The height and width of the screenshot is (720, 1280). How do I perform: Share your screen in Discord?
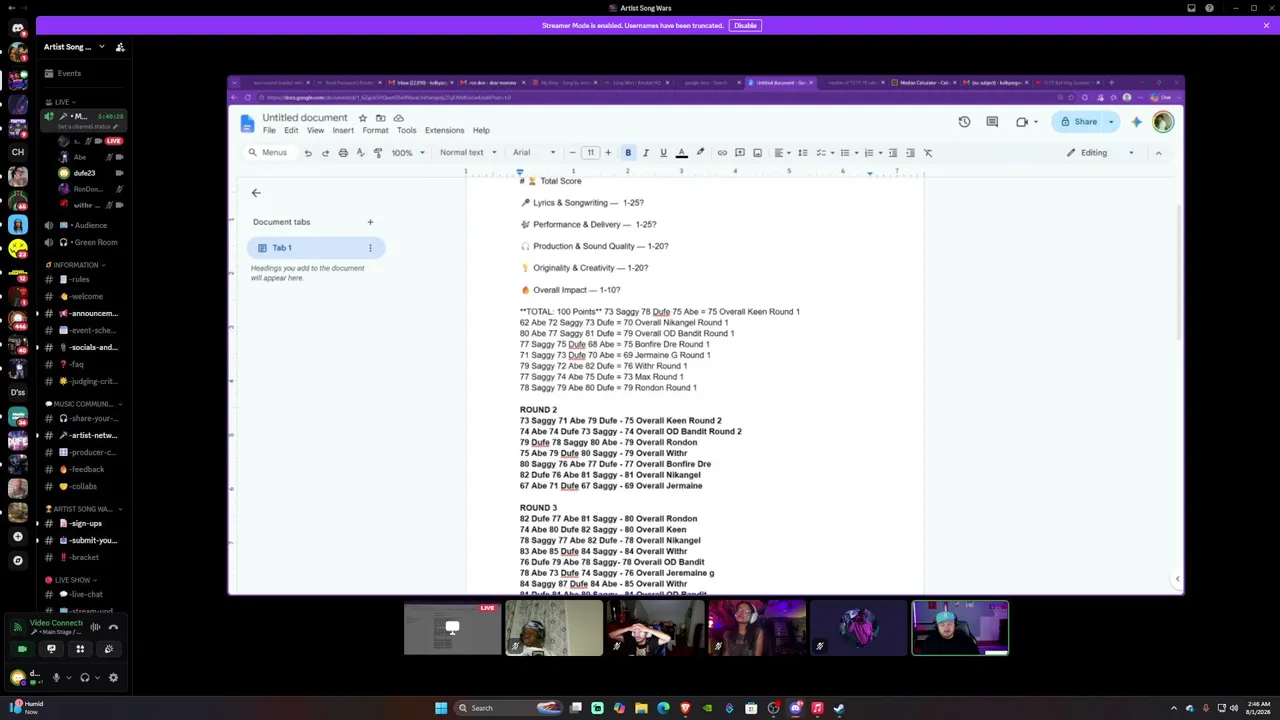[51, 649]
